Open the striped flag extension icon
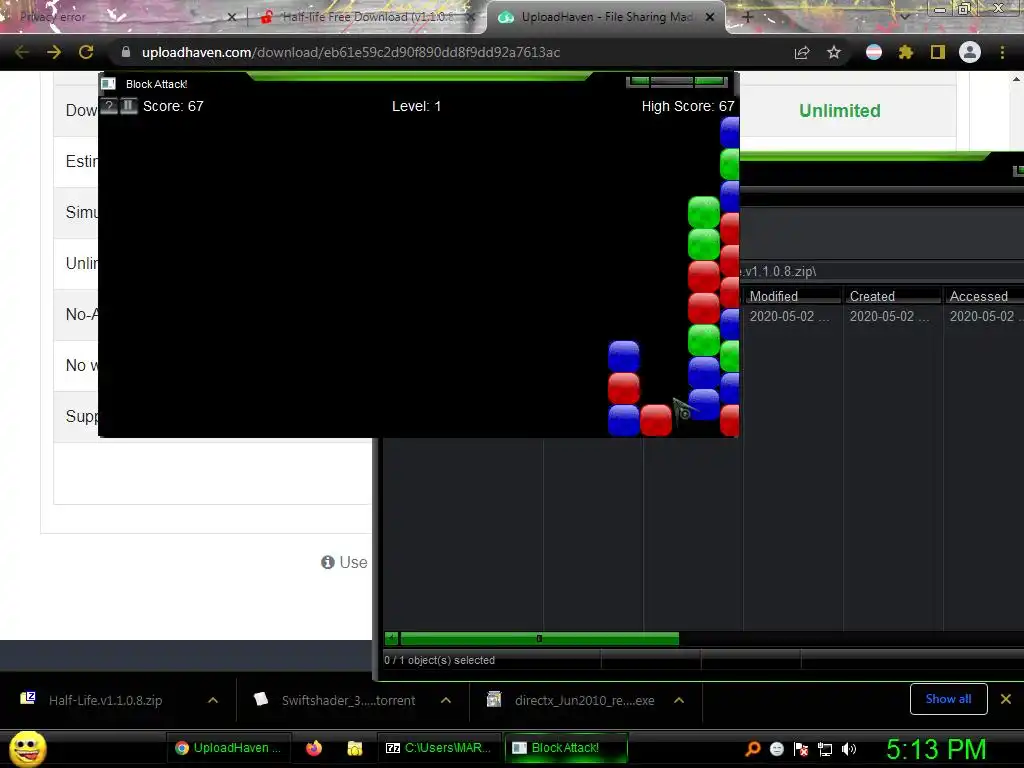1024x768 pixels. [874, 52]
